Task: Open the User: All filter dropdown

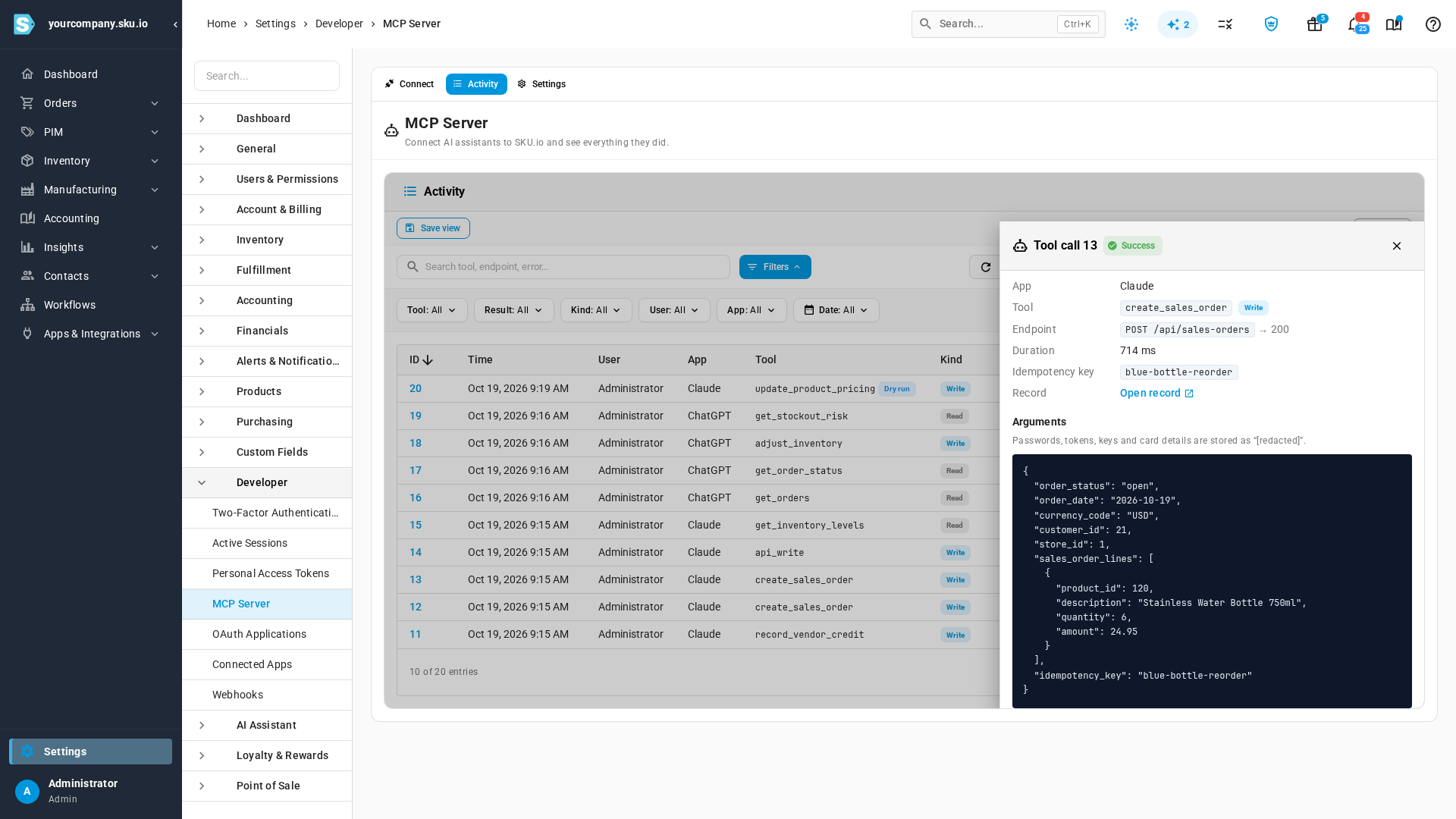Action: click(674, 310)
